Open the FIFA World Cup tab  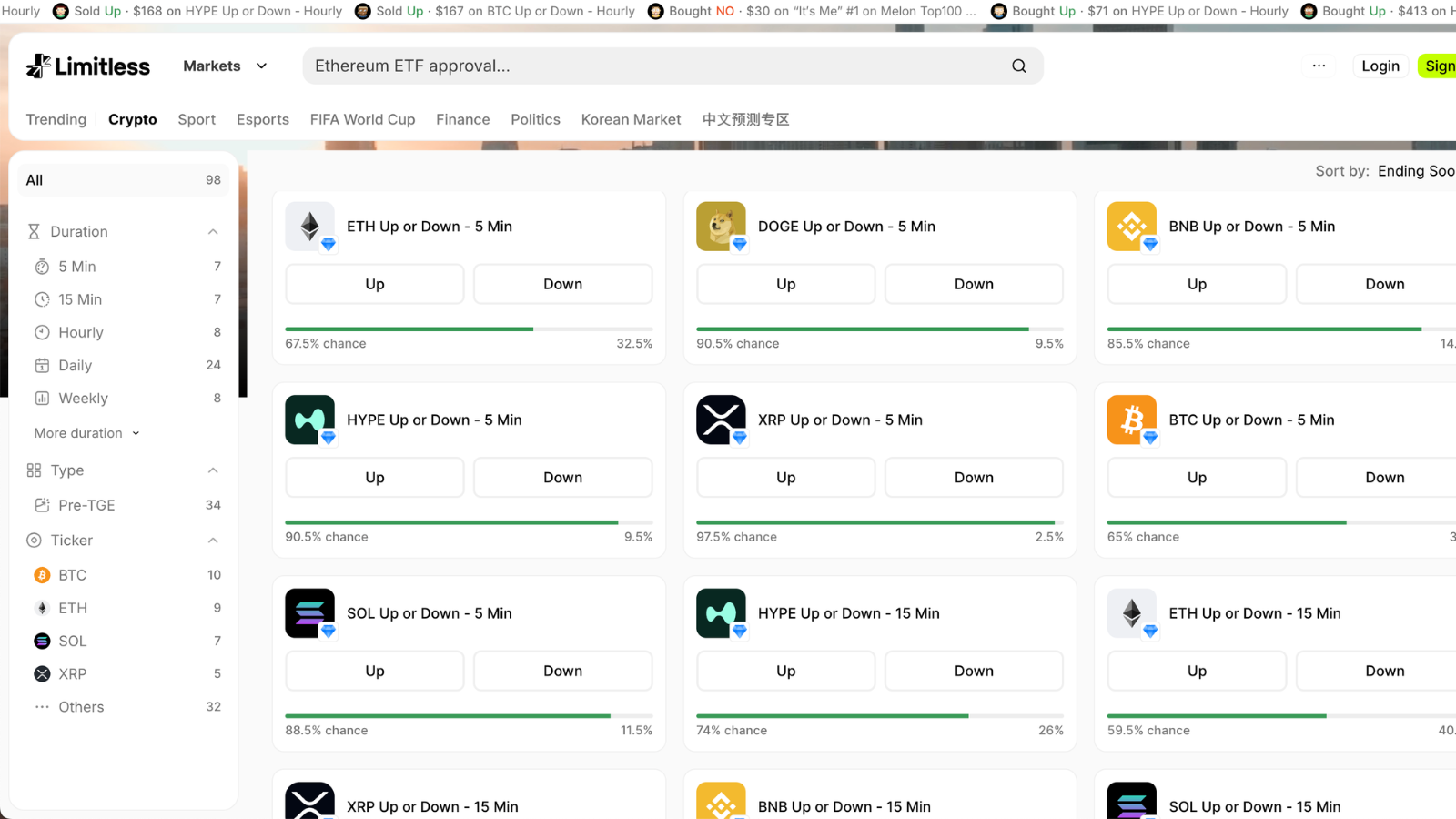[x=362, y=119]
